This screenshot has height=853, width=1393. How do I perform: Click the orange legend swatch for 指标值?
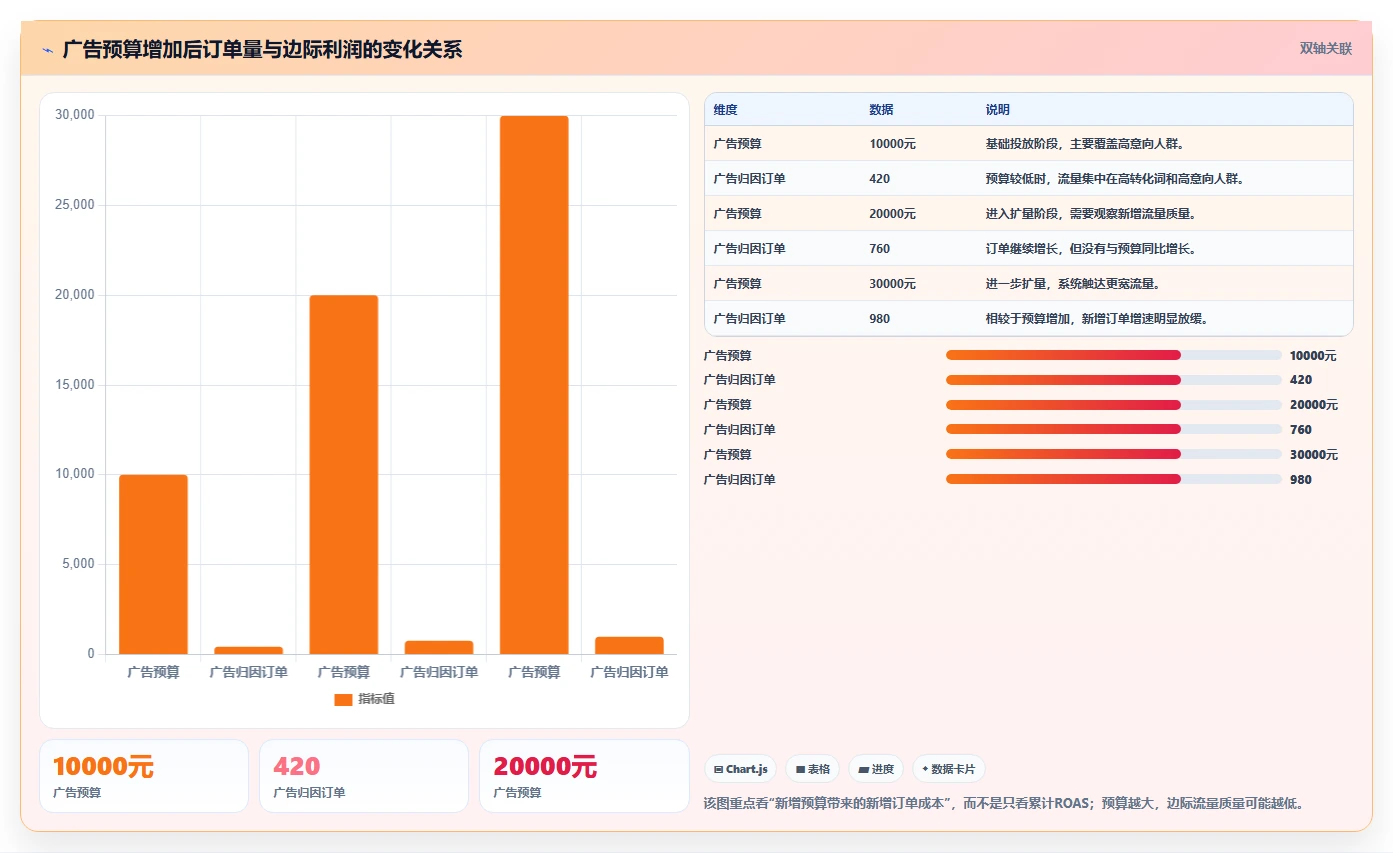click(x=343, y=699)
